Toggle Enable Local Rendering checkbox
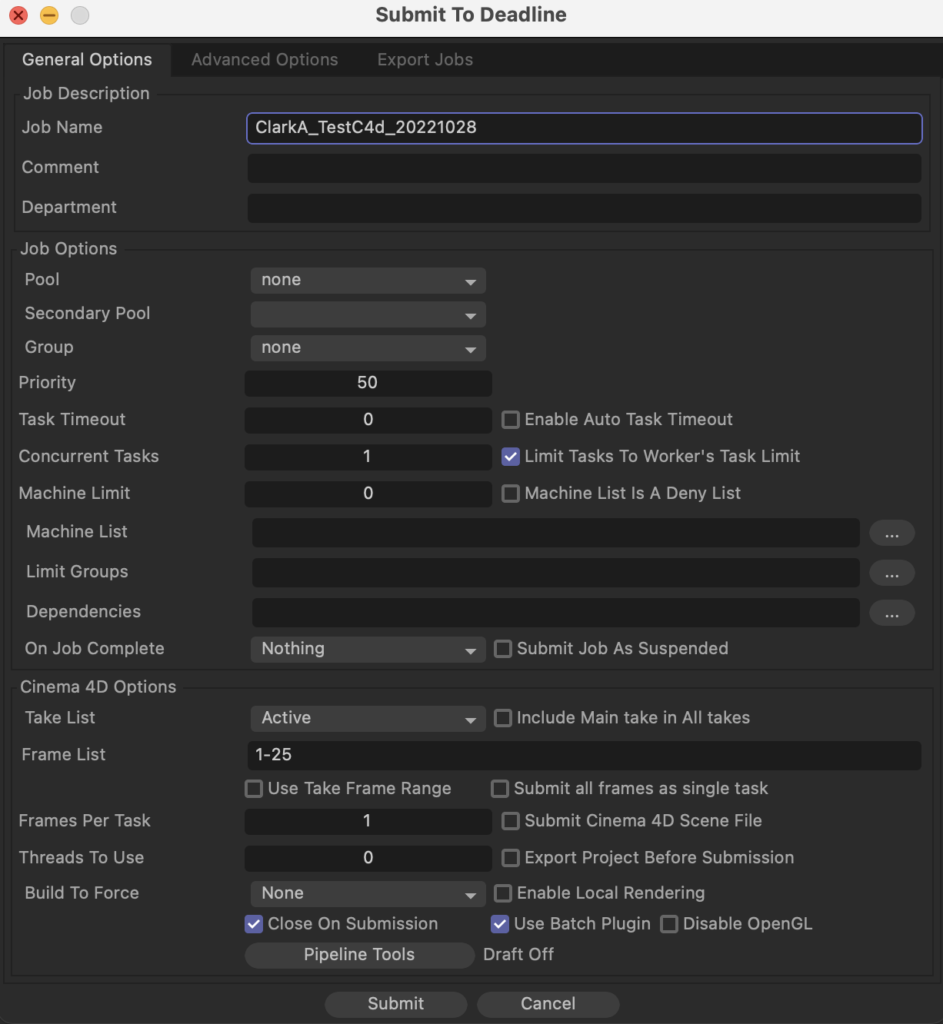 [503, 893]
